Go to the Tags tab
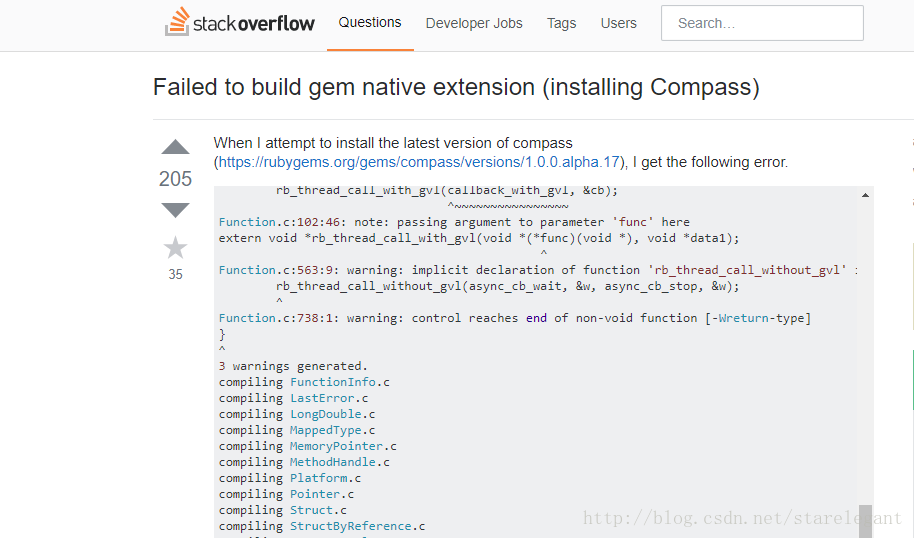 click(561, 23)
